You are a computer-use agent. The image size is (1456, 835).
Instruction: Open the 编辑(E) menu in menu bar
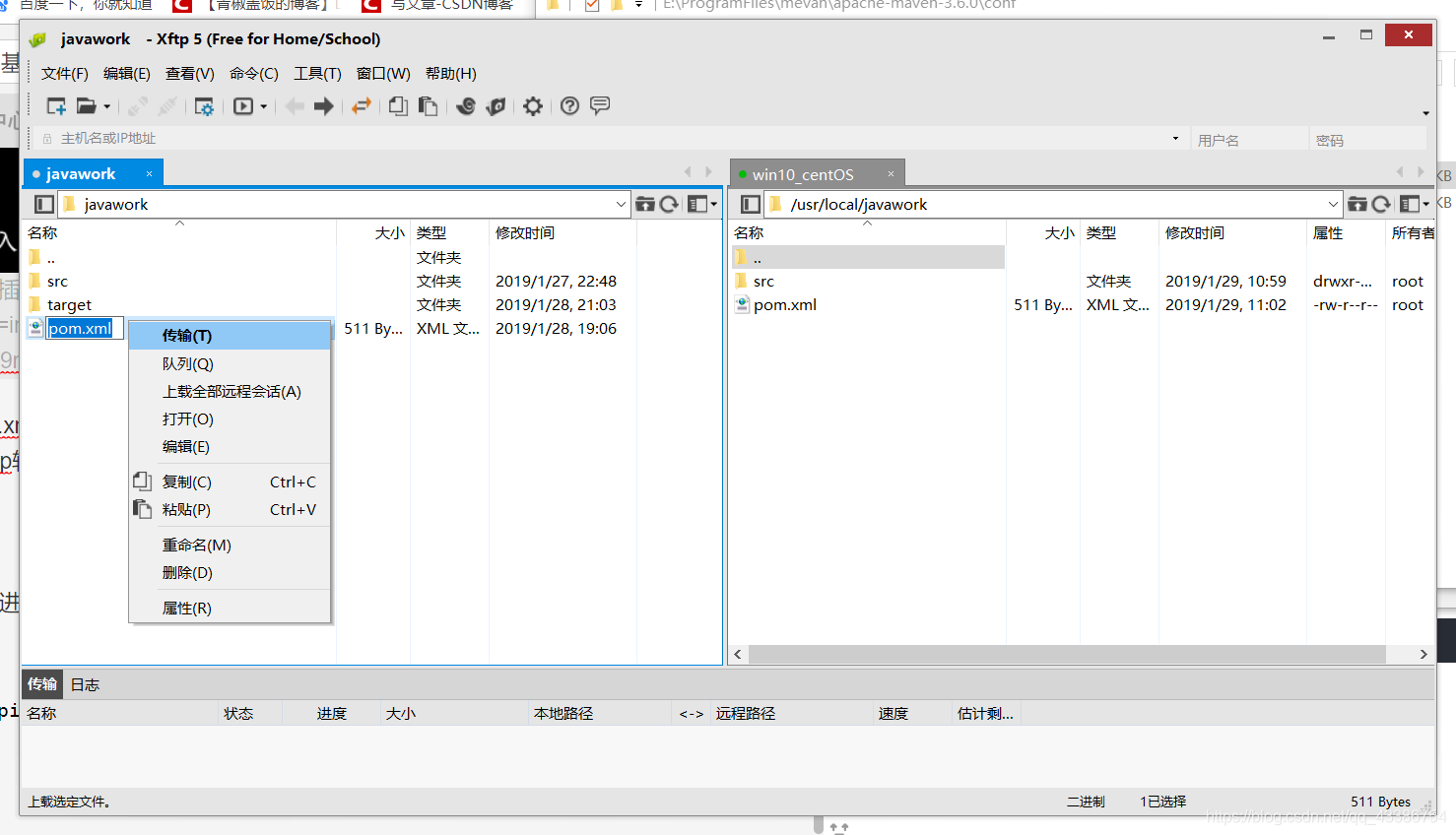[x=126, y=74]
